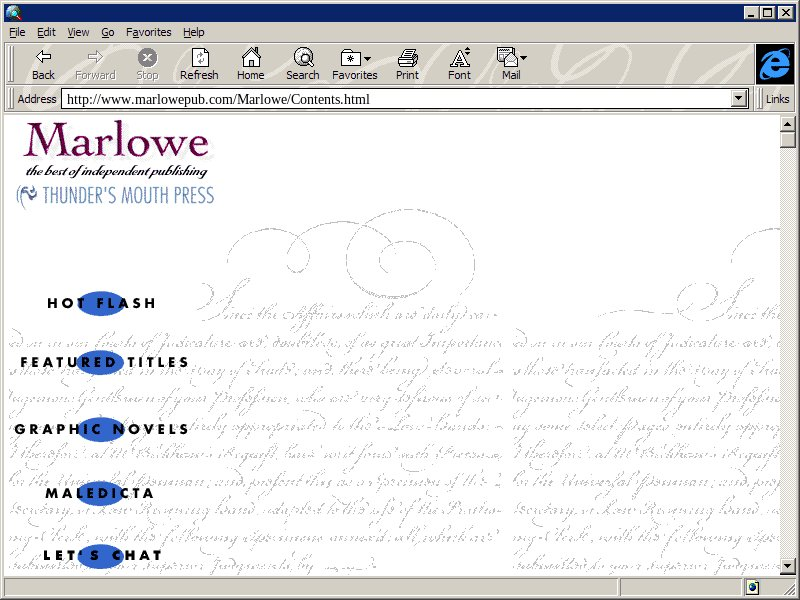Click the Maledicta link

(99, 493)
